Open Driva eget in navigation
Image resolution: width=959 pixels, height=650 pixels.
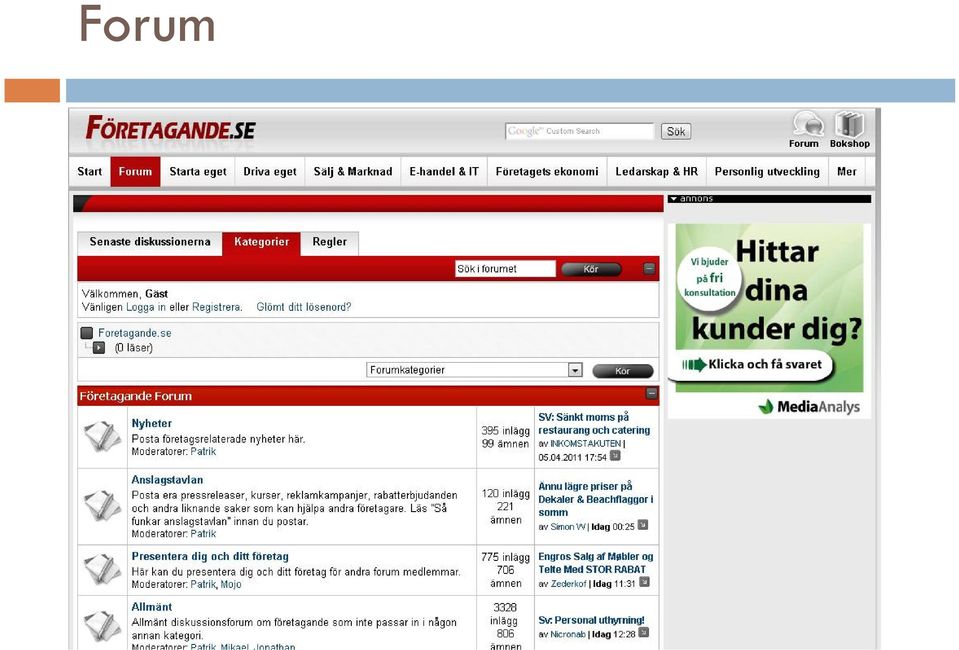point(270,172)
